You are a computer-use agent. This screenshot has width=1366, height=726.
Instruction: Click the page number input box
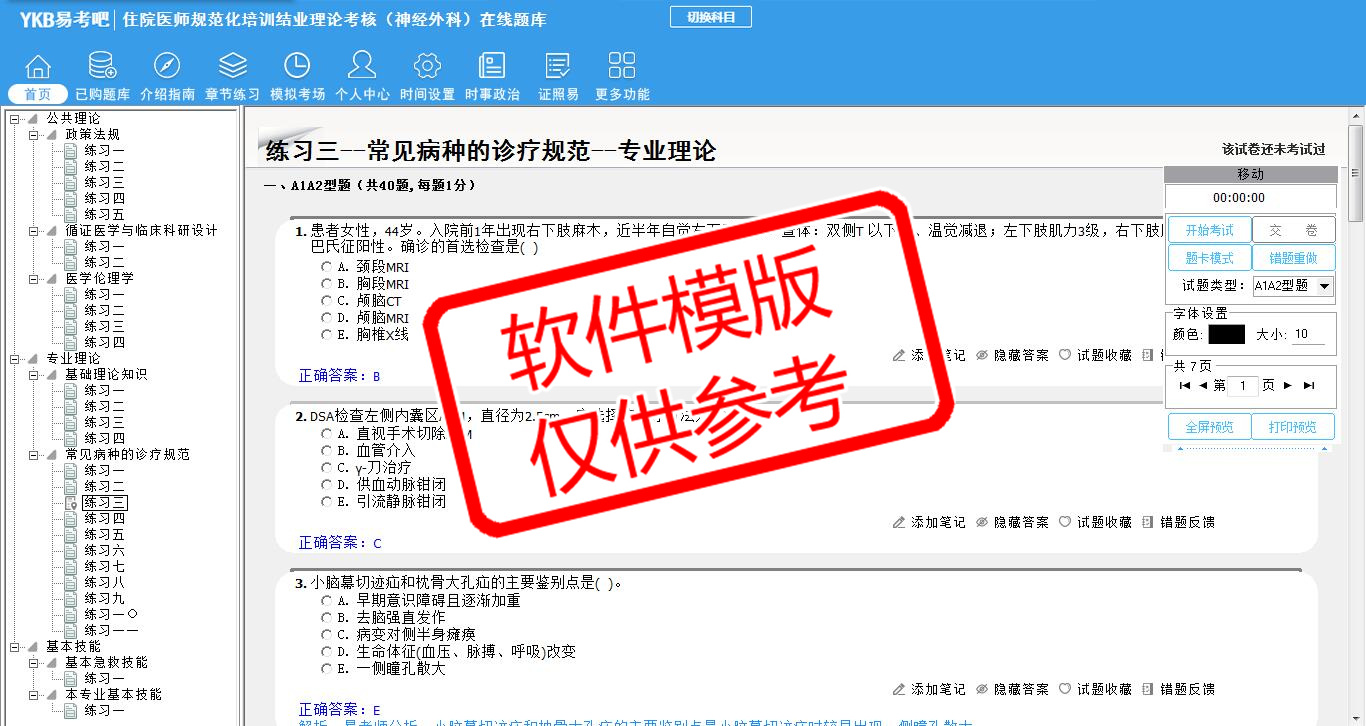pyautogui.click(x=1242, y=386)
